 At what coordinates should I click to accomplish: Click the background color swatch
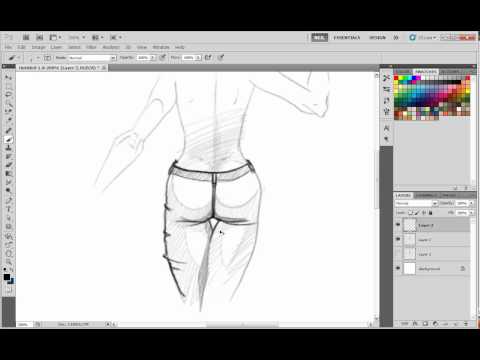click(11, 281)
